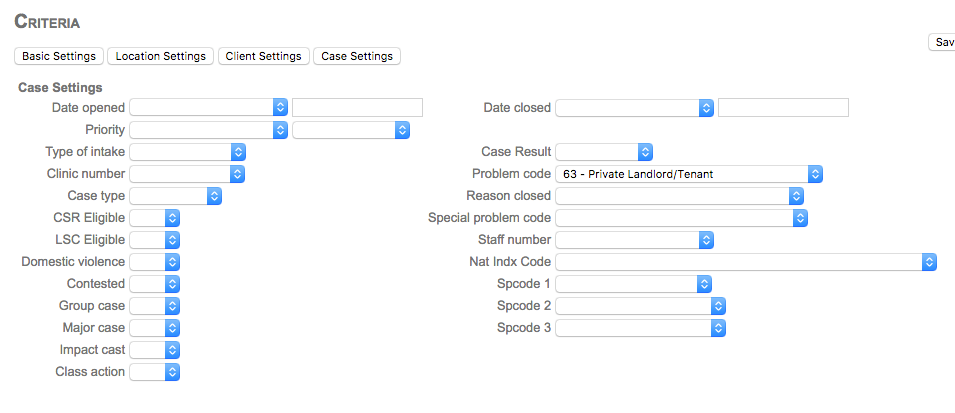Viewport: 955px width, 413px height.
Task: Open the Spcode 2 dropdown
Action: click(x=640, y=306)
